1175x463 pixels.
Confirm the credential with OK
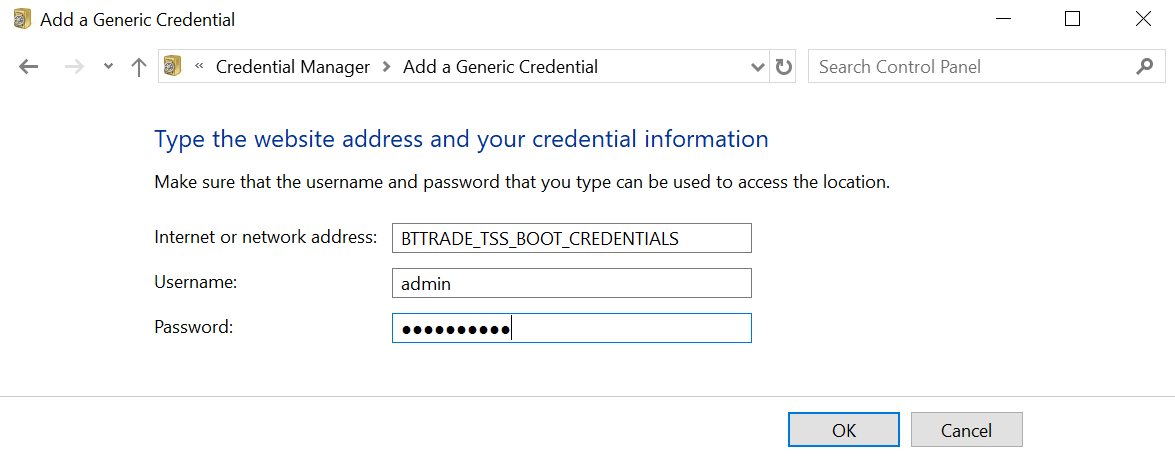tap(844, 430)
